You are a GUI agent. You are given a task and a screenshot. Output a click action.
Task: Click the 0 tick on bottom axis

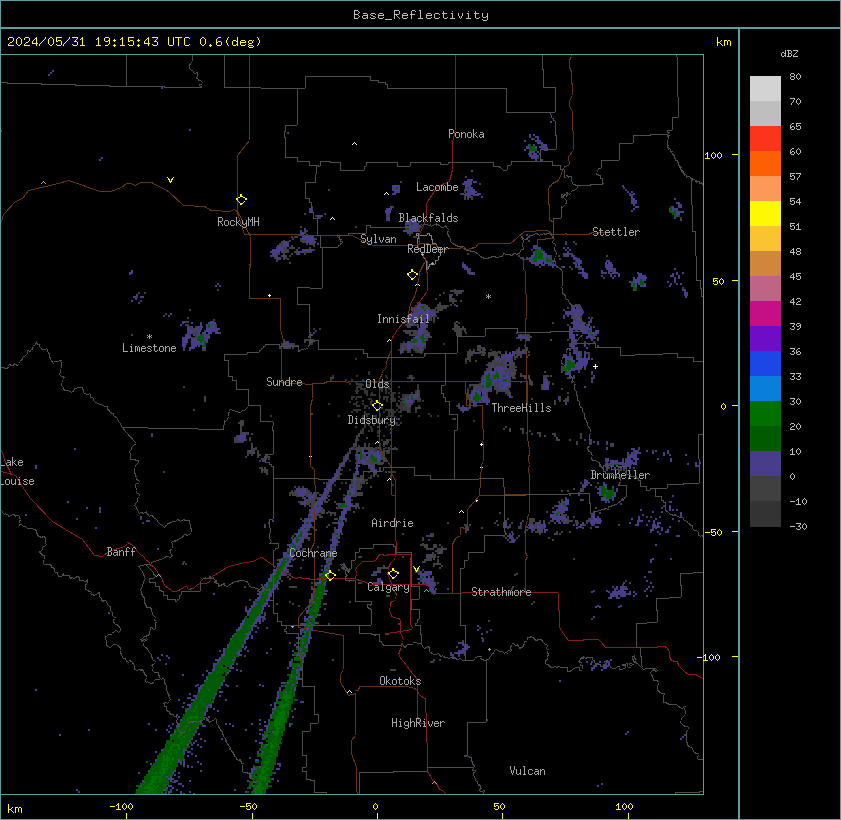click(375, 807)
